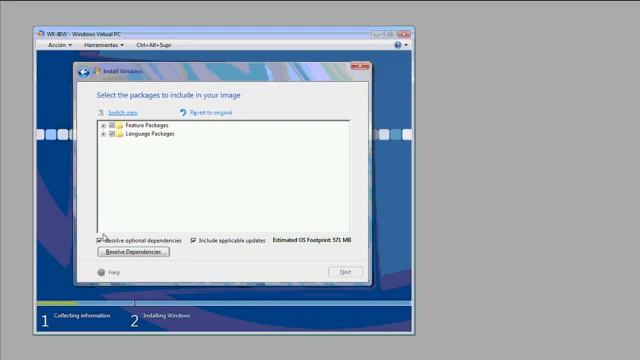Screen dimensions: 640x360
Task: Expand the Feature Packages tree node
Action: tap(104, 126)
